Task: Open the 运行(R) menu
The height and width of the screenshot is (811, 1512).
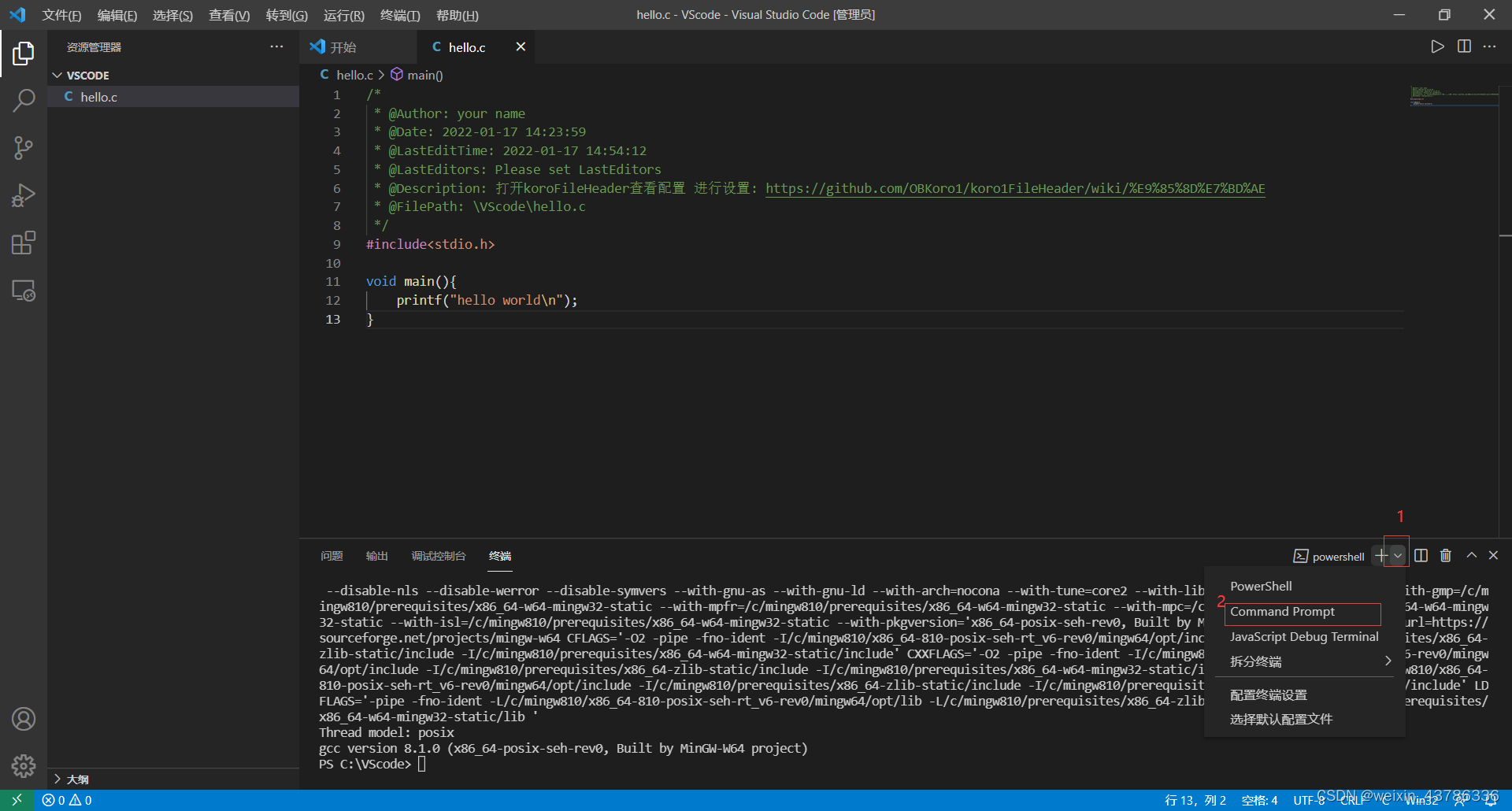Action: pos(344,15)
